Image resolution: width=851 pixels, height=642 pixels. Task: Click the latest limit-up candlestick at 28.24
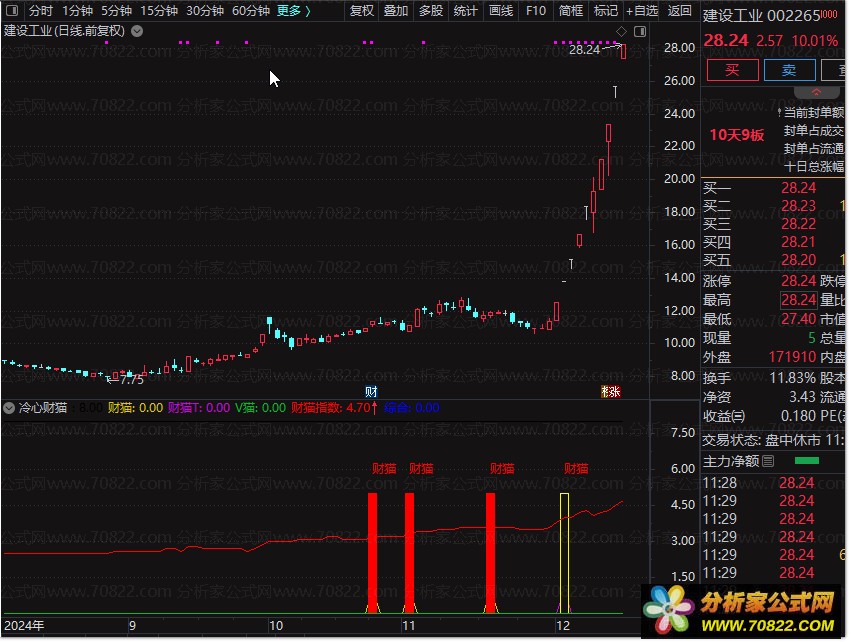coord(624,52)
